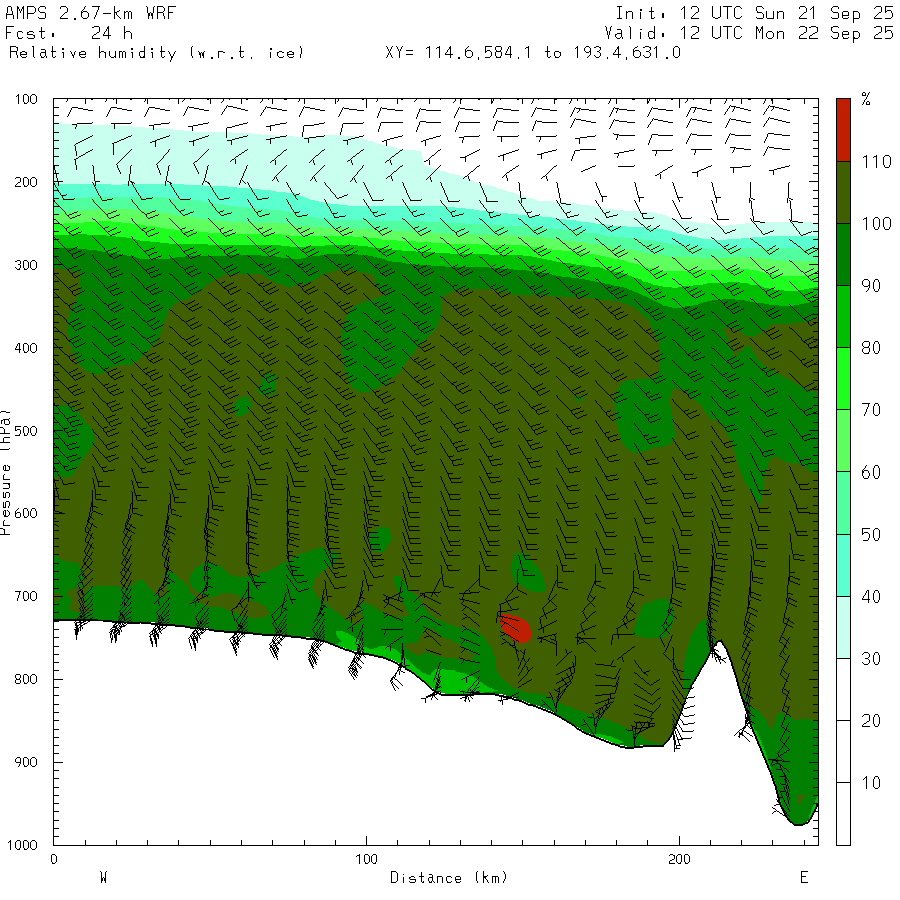Viewport: 900px width, 900px height.
Task: Click the '60' colorbar label
Action: [x=871, y=472]
